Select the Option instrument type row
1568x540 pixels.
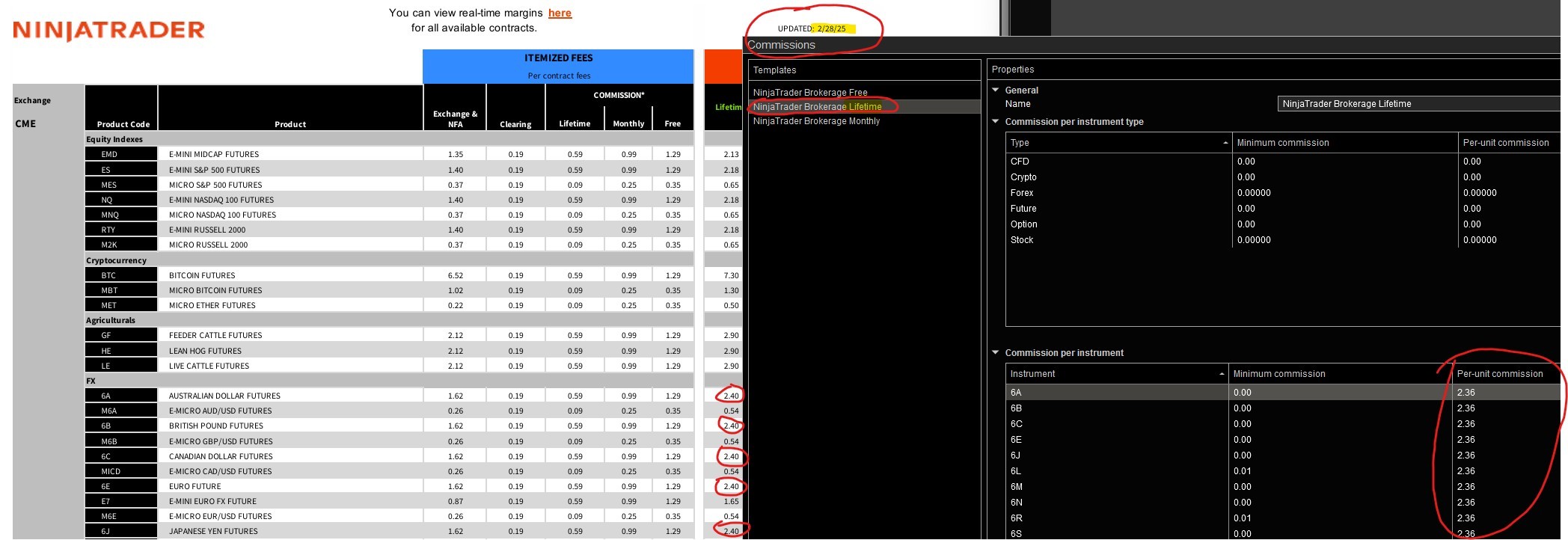[1283, 224]
